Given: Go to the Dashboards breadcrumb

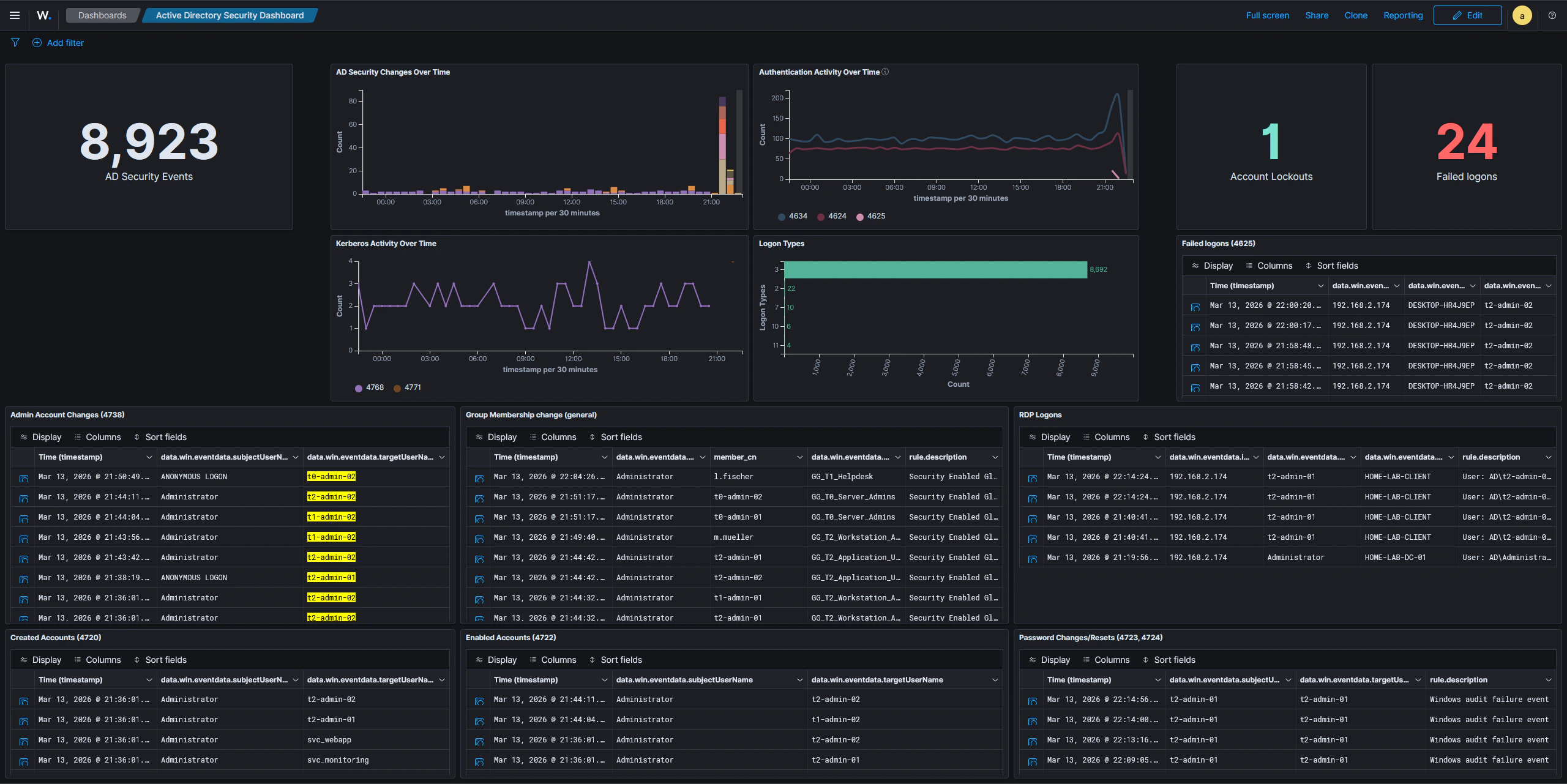Looking at the screenshot, I should click(102, 15).
